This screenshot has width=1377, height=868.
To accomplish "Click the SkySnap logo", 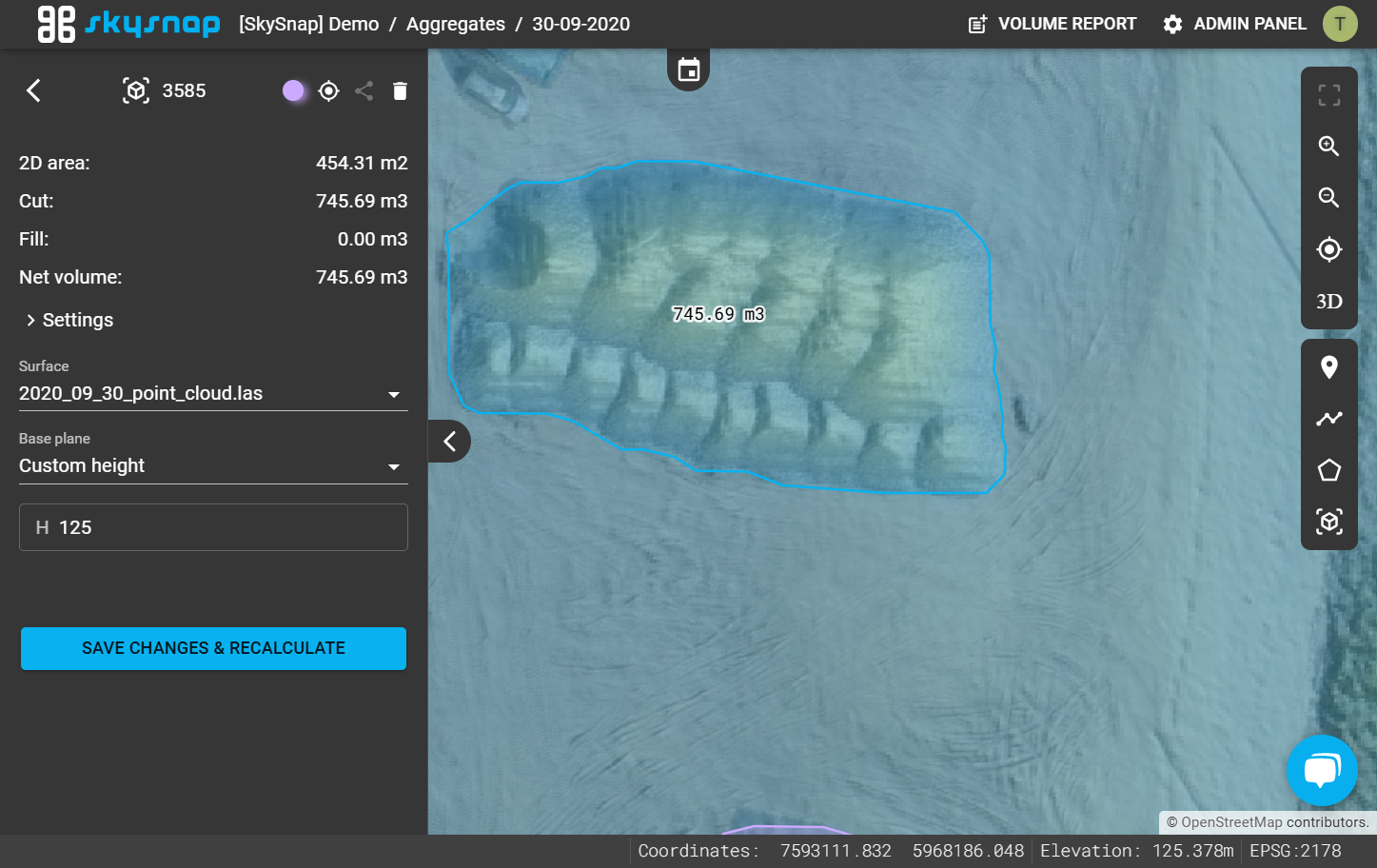I will point(128,24).
